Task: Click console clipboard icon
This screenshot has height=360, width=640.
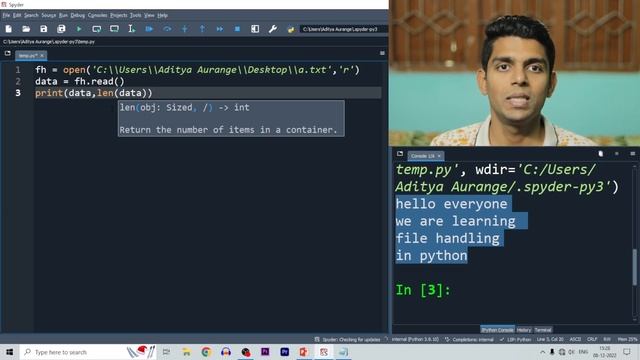Action: coord(600,153)
